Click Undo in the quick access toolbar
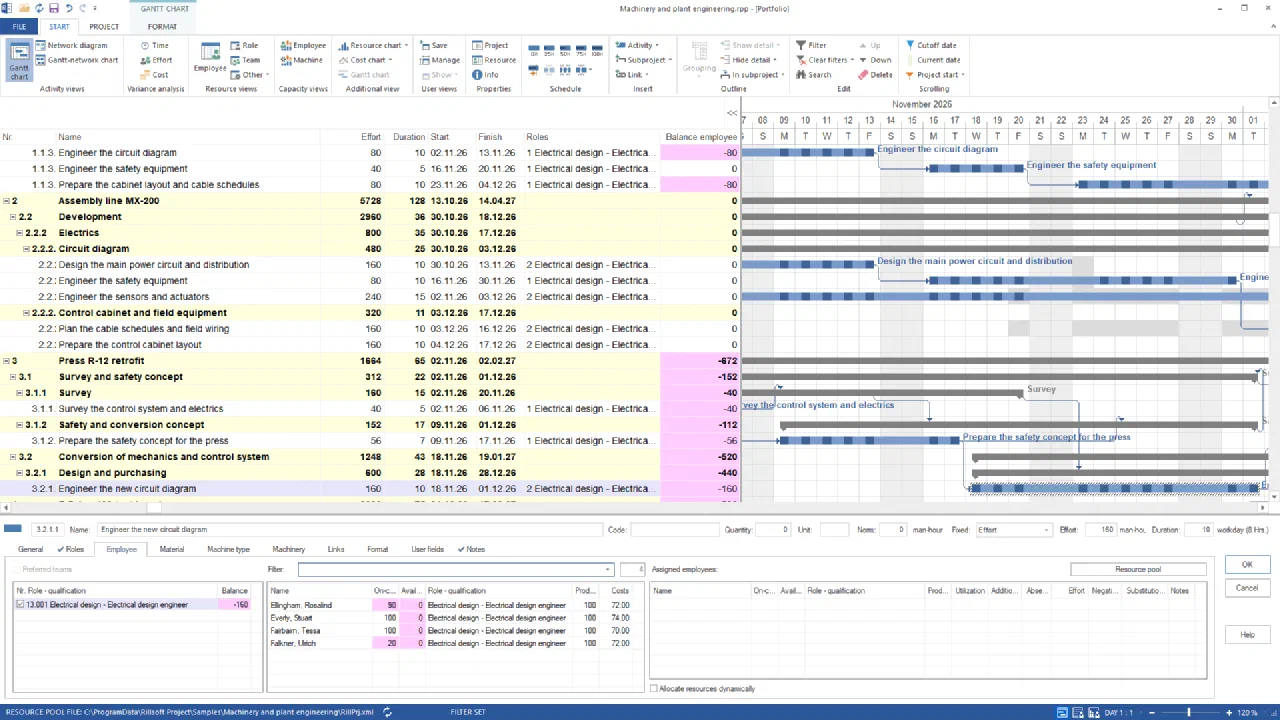 (x=68, y=8)
